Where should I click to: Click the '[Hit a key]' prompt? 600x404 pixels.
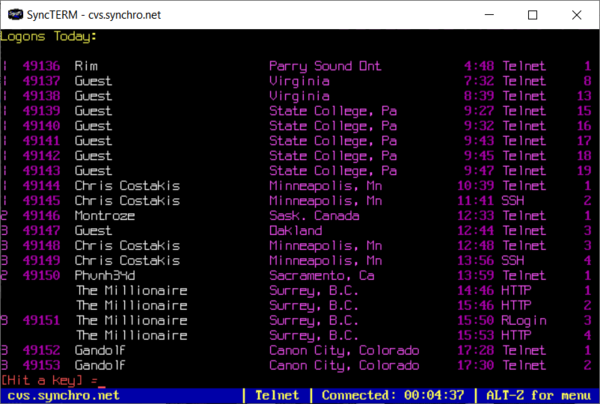(41, 380)
